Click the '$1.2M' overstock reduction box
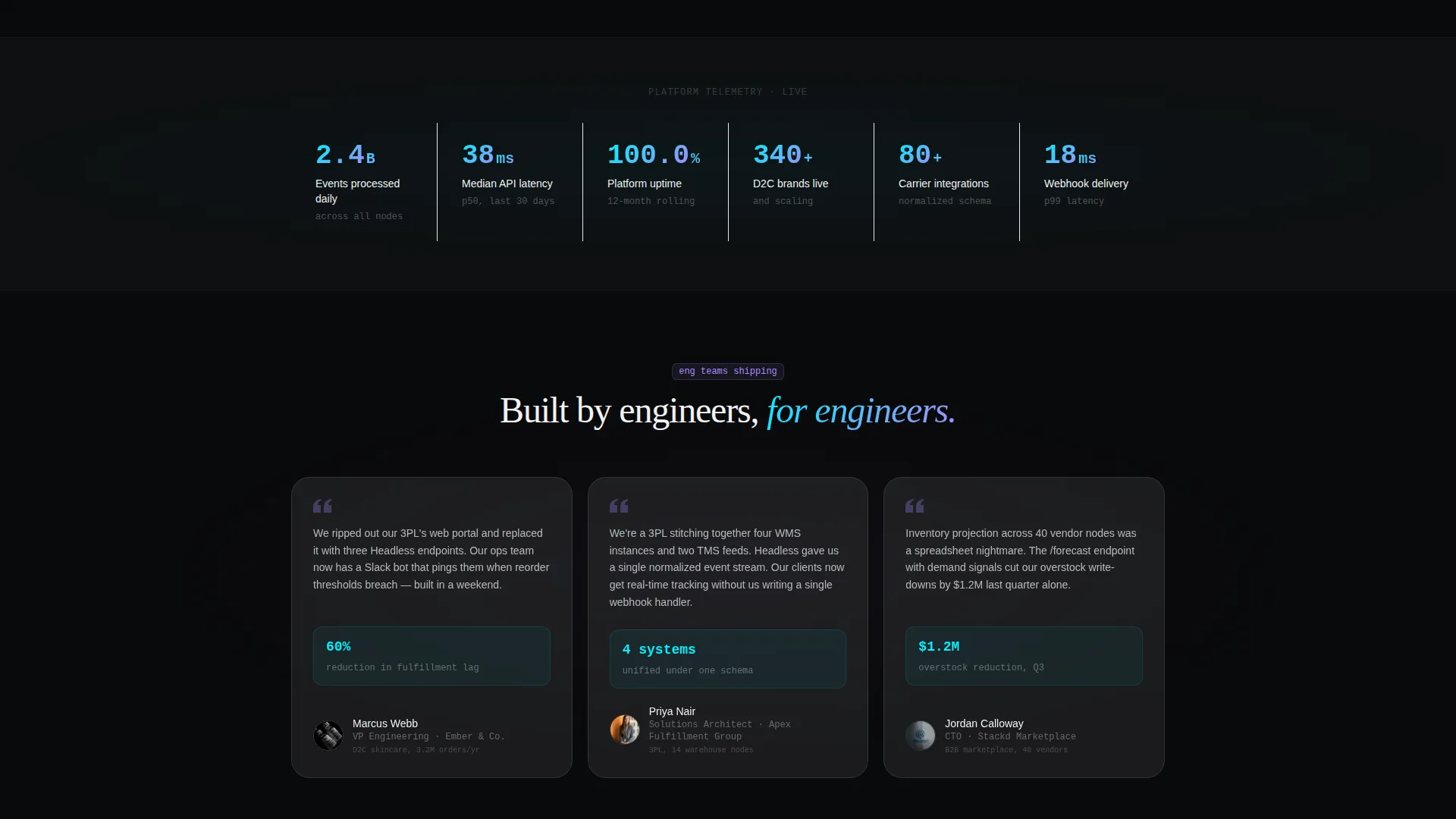This screenshot has width=1456, height=819. tap(1024, 656)
